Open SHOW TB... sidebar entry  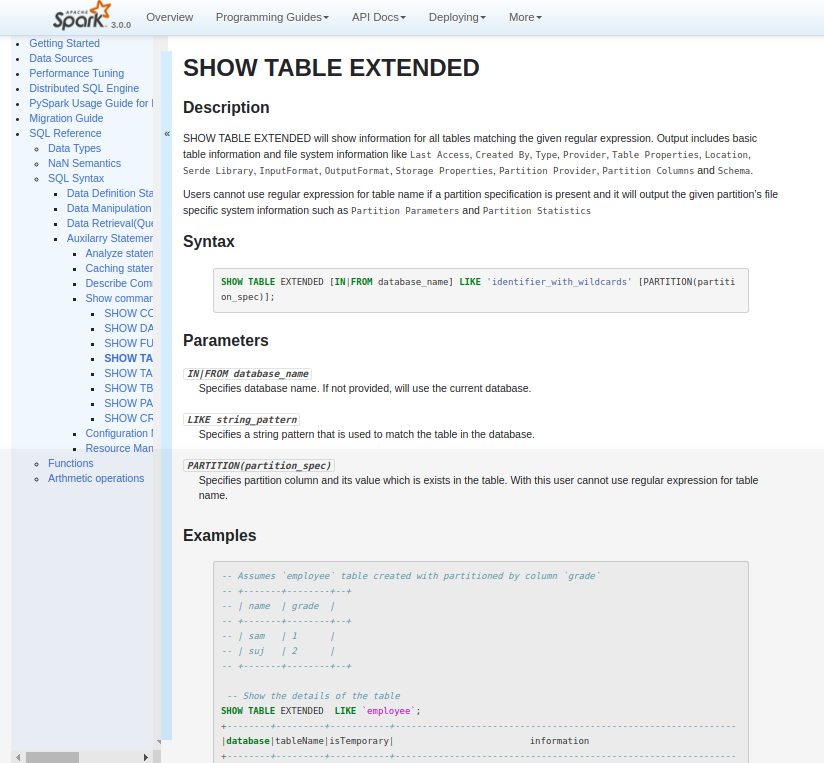[129, 388]
